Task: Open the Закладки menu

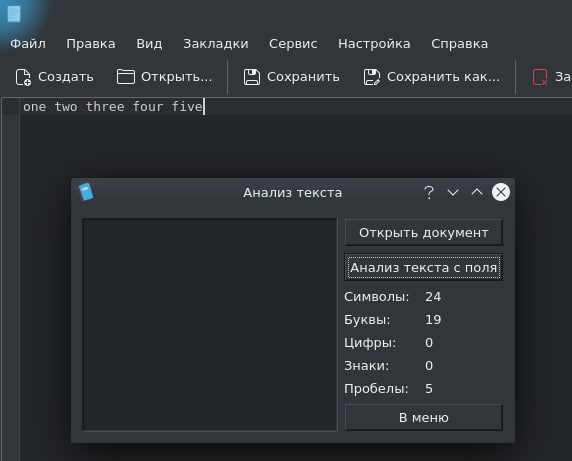Action: click(216, 44)
